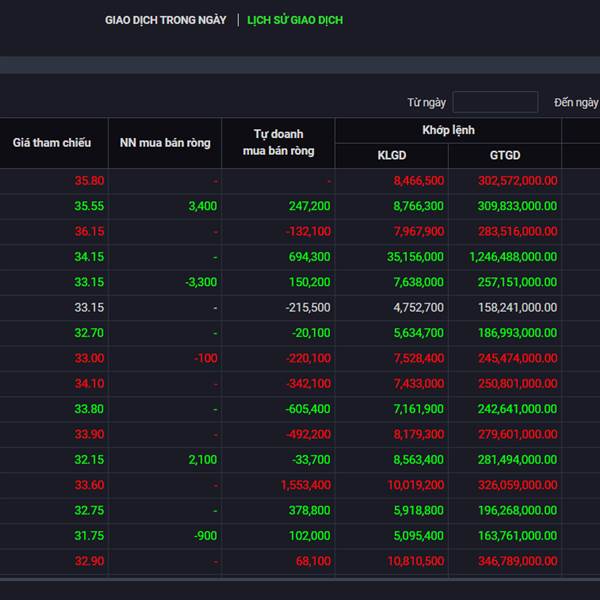Click foreign net value -100

point(205,358)
